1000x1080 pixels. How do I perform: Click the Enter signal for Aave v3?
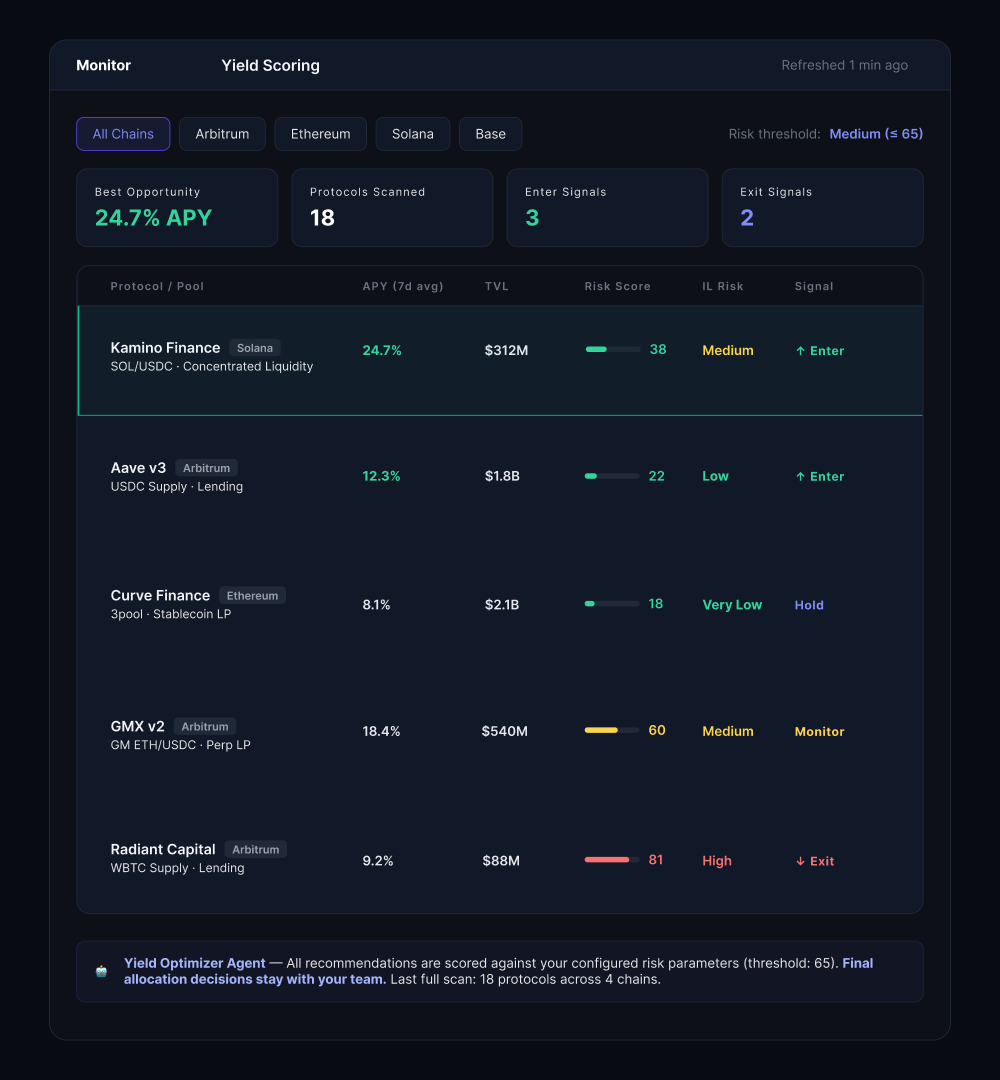(820, 476)
